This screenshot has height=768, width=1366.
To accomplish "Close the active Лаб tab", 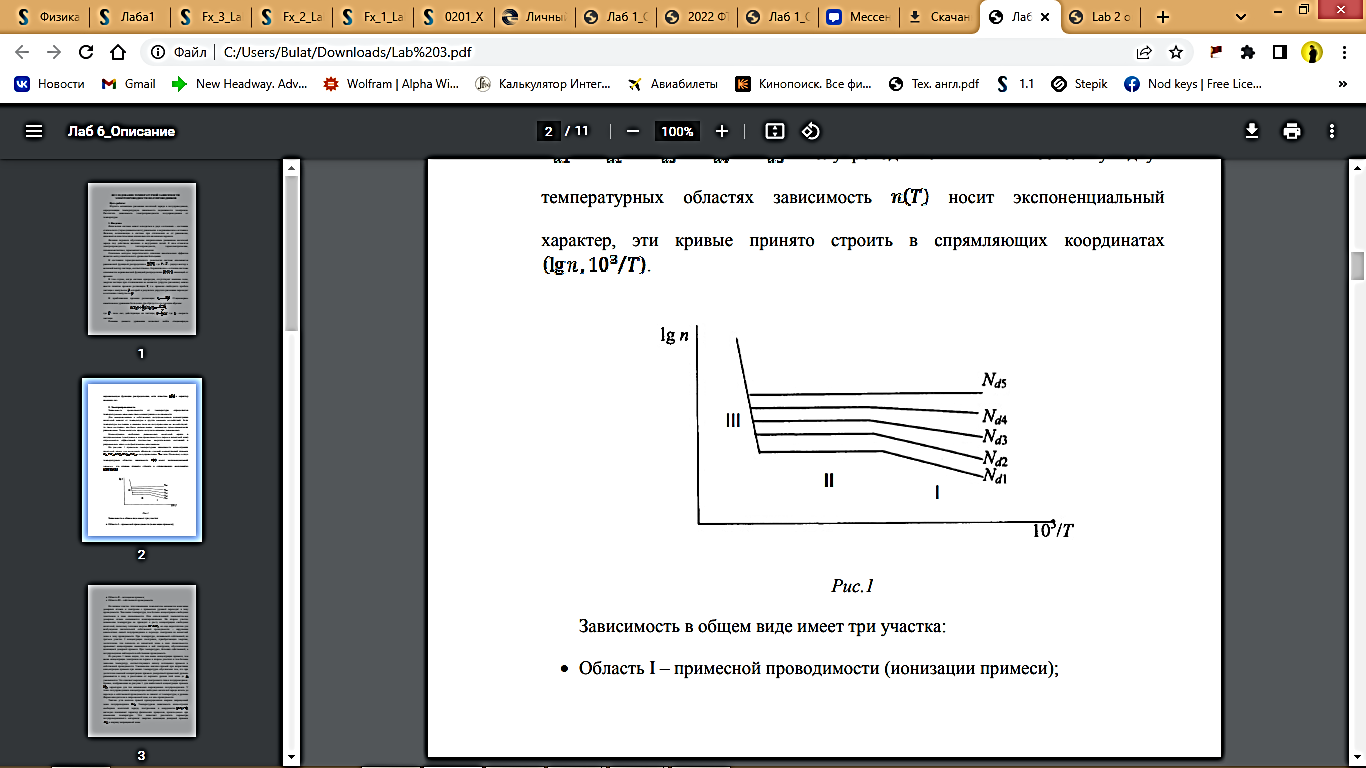I will pyautogui.click(x=1047, y=17).
